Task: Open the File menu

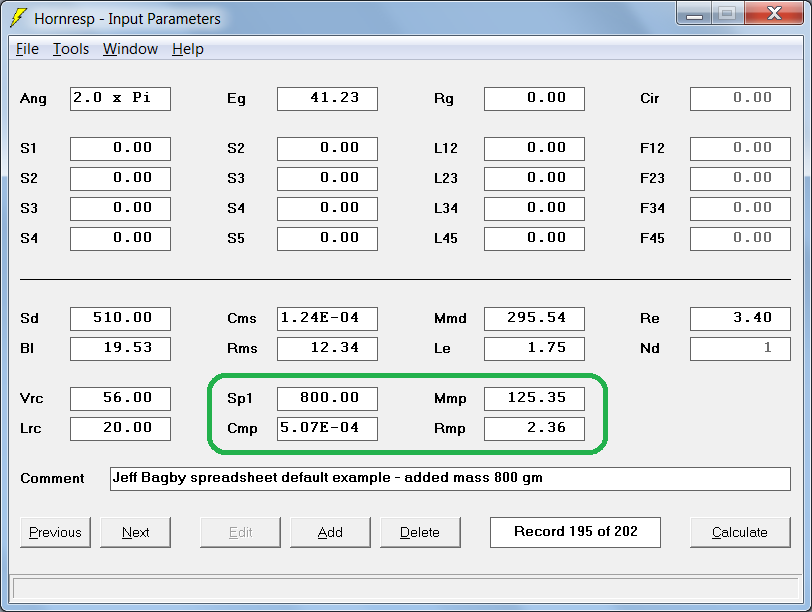Action: pyautogui.click(x=27, y=49)
